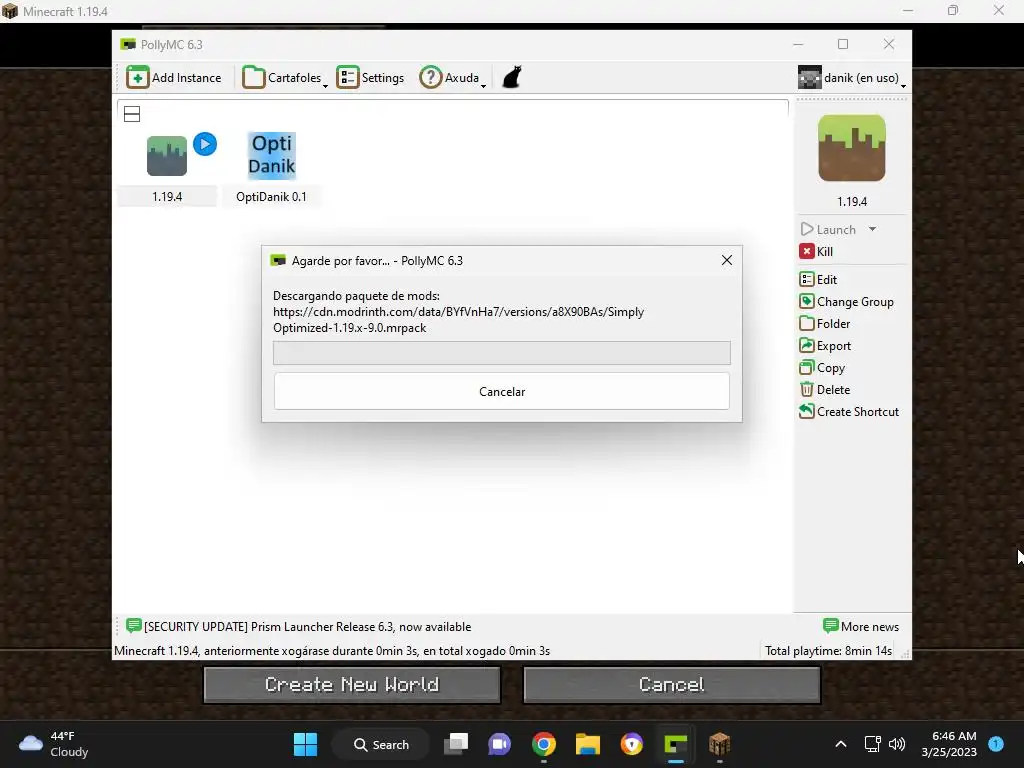Open Task View on taskbar

click(x=456, y=744)
